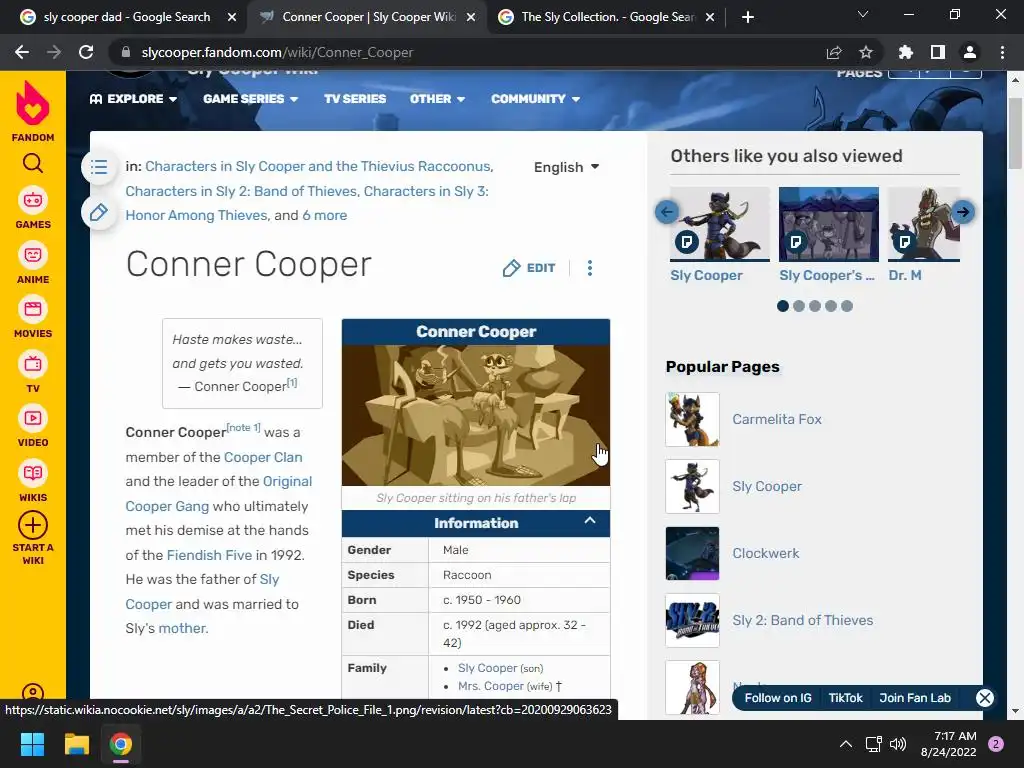1024x768 pixels.
Task: Open the Wikis sidebar icon
Action: coord(33,473)
